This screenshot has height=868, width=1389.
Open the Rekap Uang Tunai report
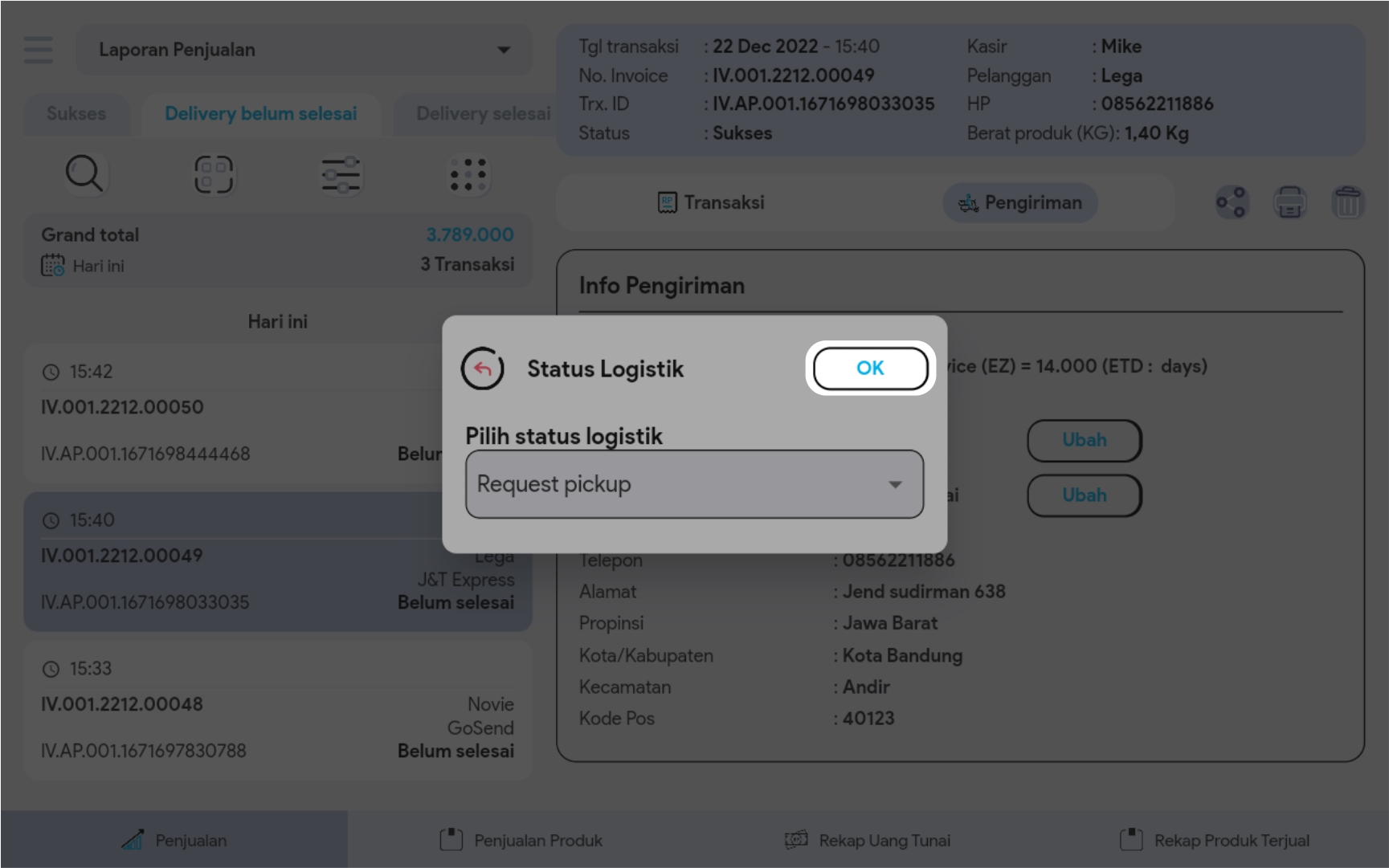point(868,840)
